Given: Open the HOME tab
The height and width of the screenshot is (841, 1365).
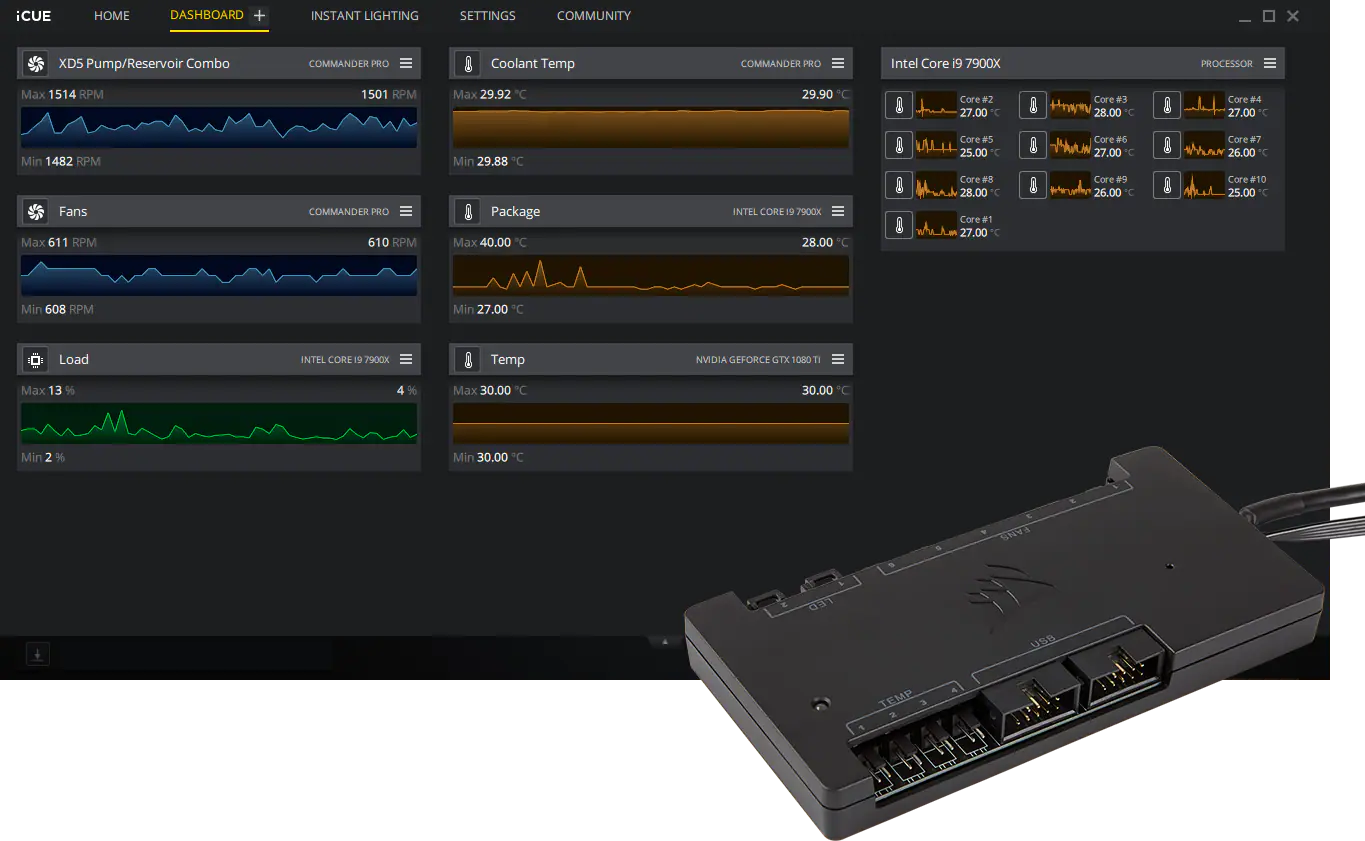Looking at the screenshot, I should (112, 16).
